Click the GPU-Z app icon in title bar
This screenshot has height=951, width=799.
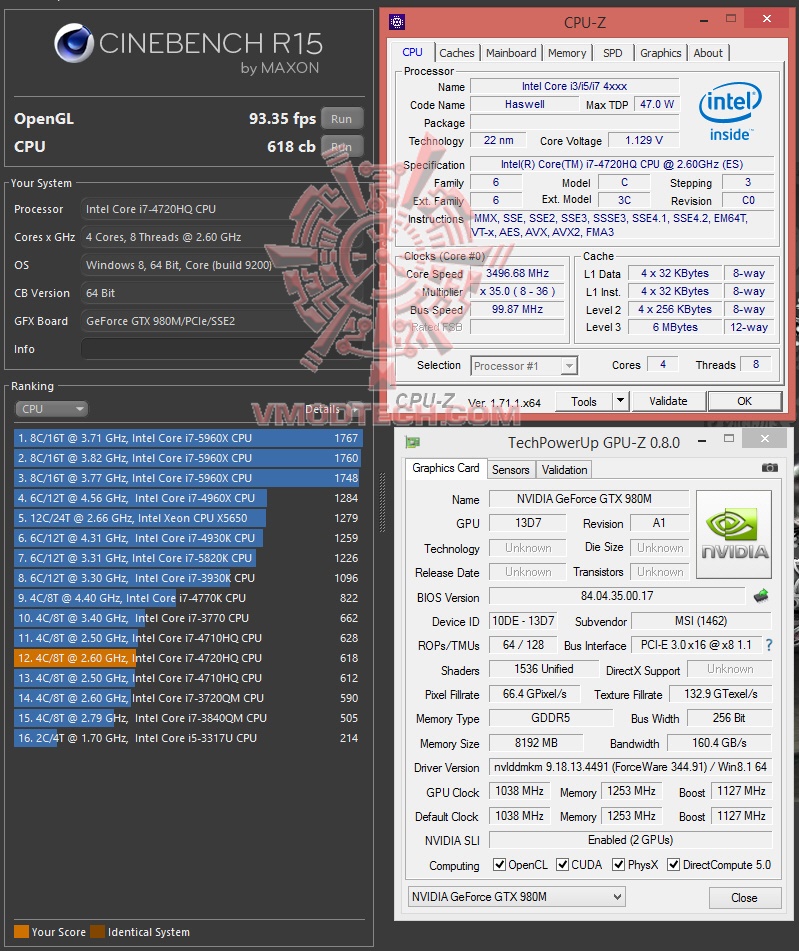(x=413, y=443)
